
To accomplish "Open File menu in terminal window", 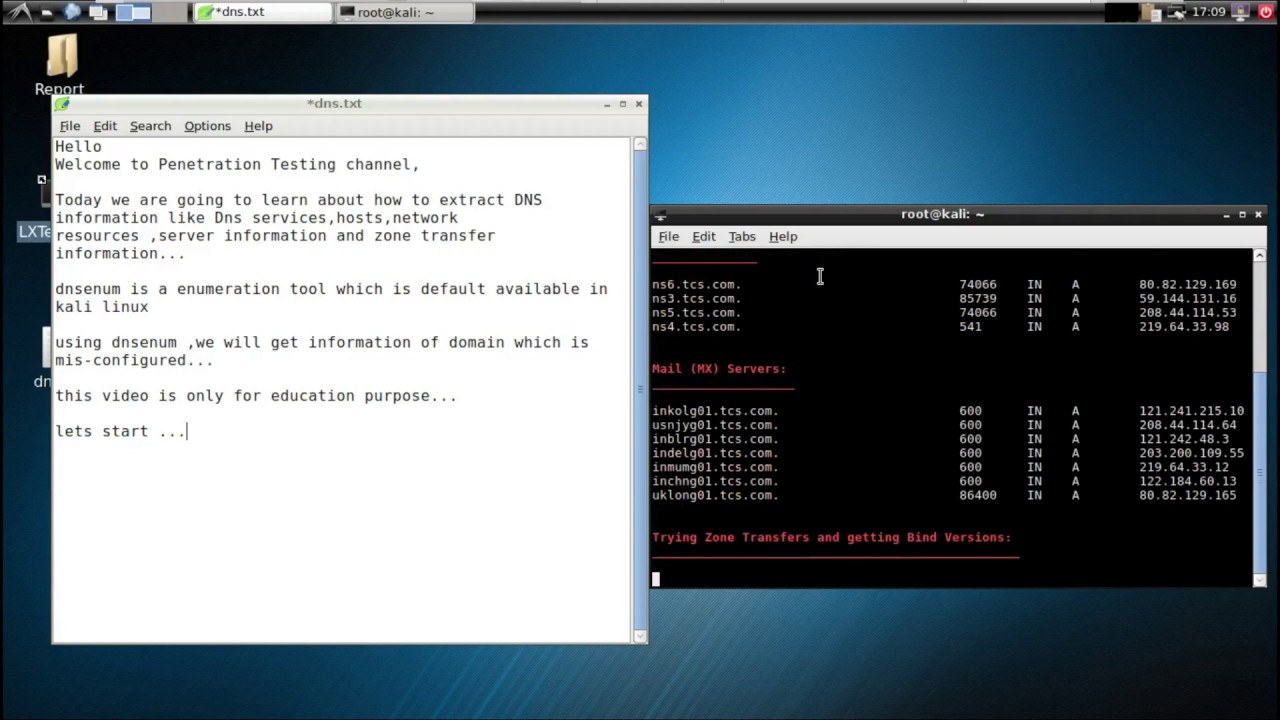I will click(668, 237).
